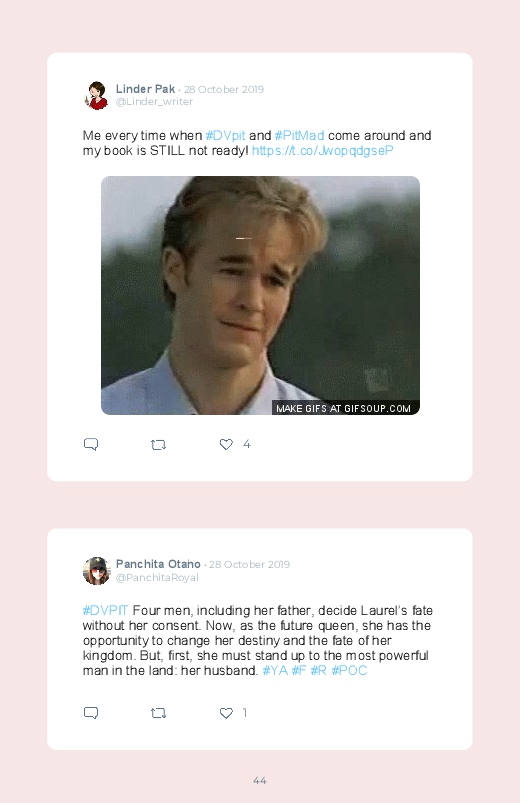
Task: Open the #POC hashtag
Action: [349, 670]
